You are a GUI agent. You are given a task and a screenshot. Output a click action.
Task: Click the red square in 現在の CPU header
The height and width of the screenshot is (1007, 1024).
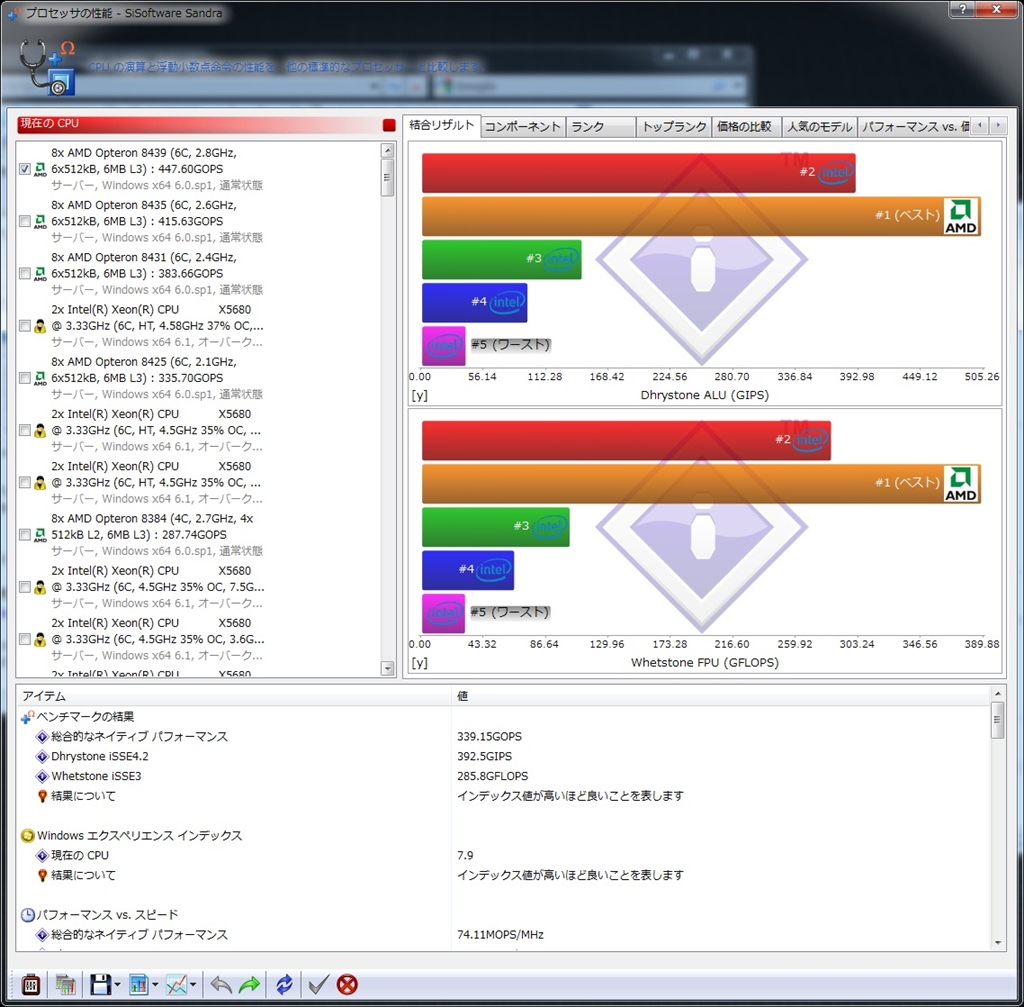pos(389,125)
